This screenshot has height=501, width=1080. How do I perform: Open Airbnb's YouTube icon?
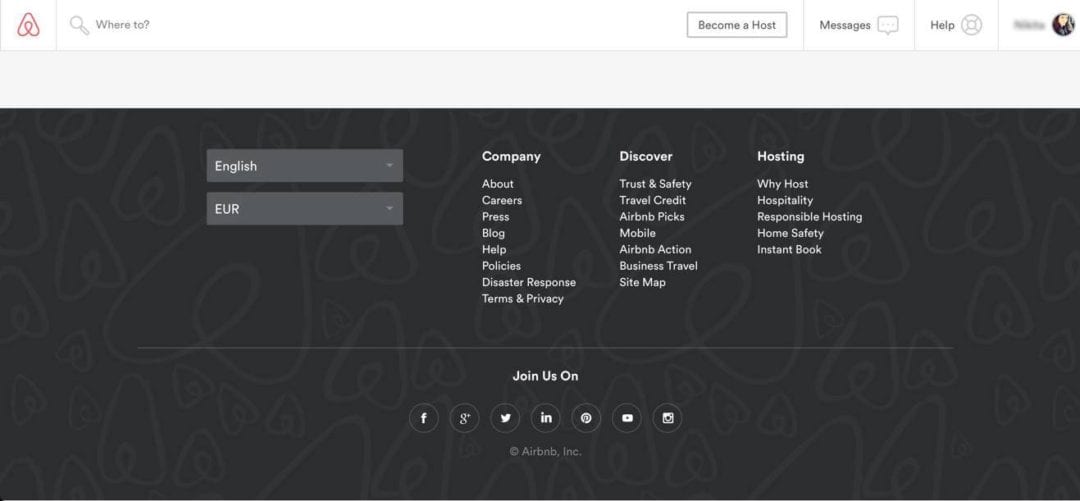coord(627,418)
